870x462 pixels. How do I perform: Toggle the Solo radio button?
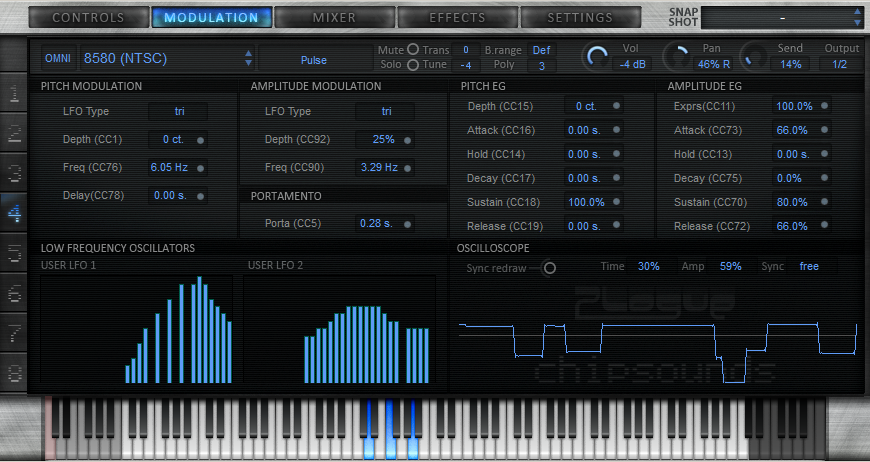[x=413, y=65]
